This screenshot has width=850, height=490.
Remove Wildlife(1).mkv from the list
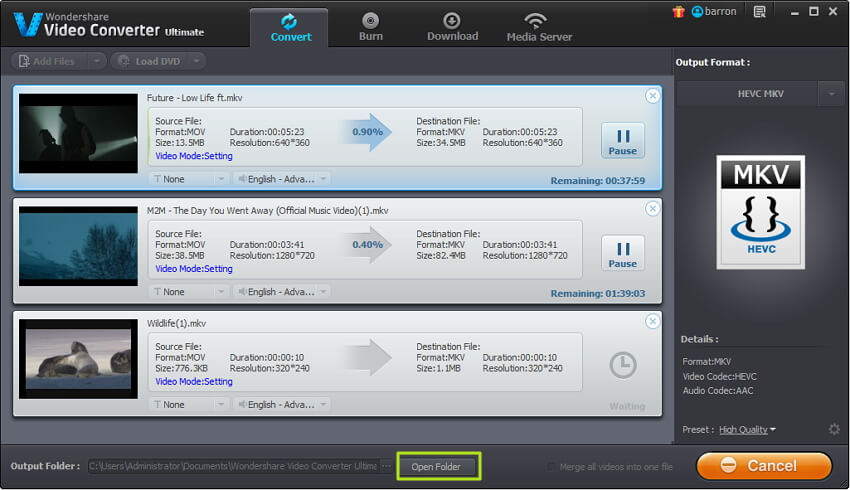[x=652, y=321]
